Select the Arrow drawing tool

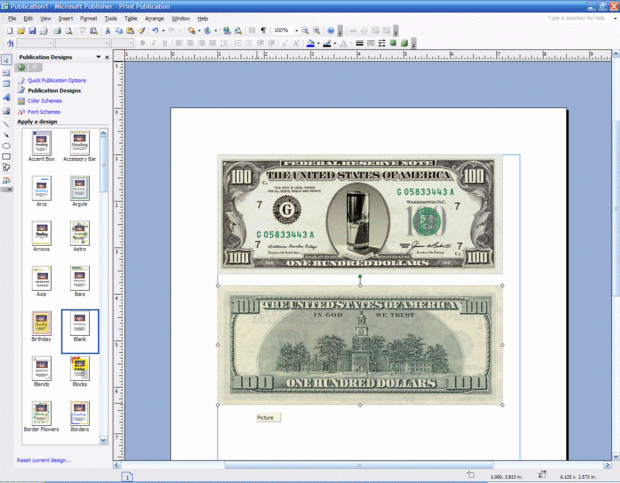(6, 134)
